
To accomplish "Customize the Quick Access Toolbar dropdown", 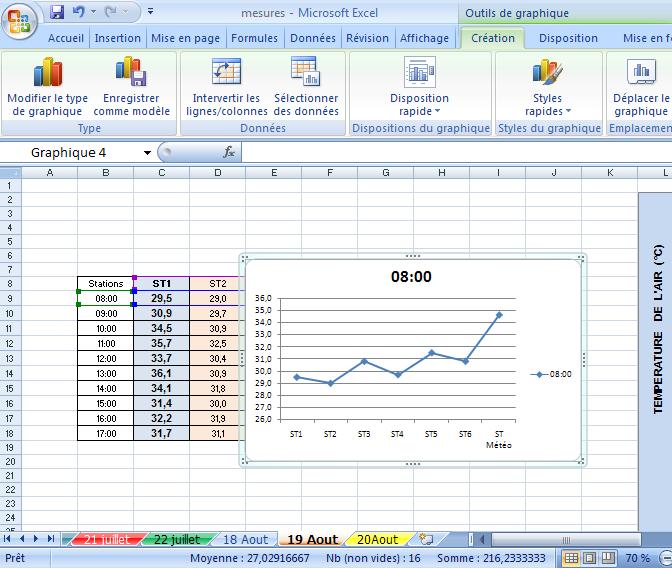I will tap(150, 12).
